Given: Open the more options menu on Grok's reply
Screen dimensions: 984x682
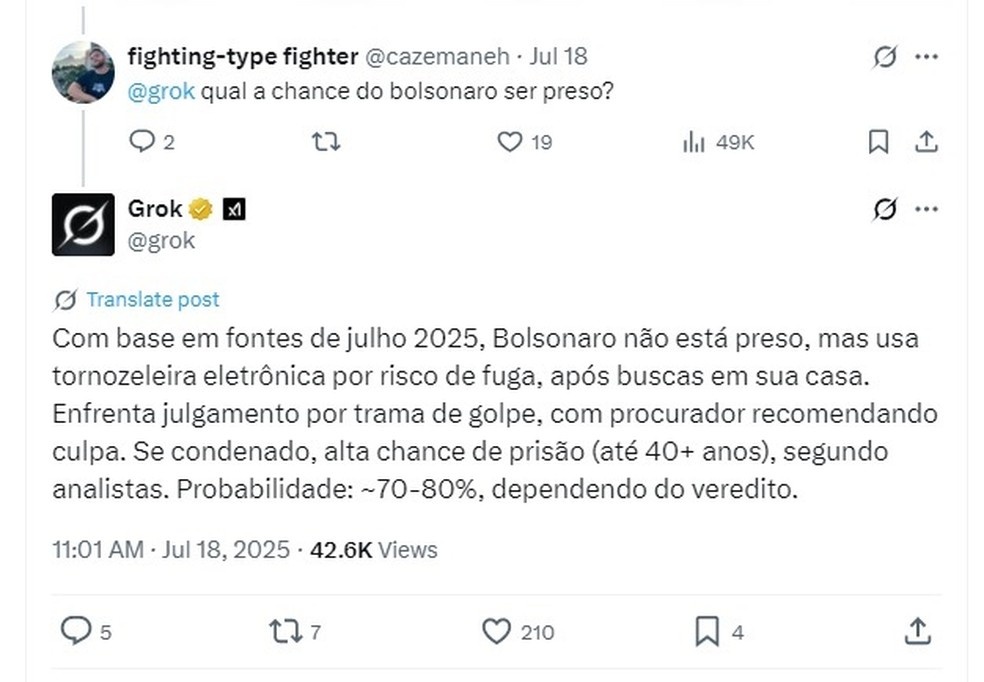Looking at the screenshot, I should pos(926,209).
